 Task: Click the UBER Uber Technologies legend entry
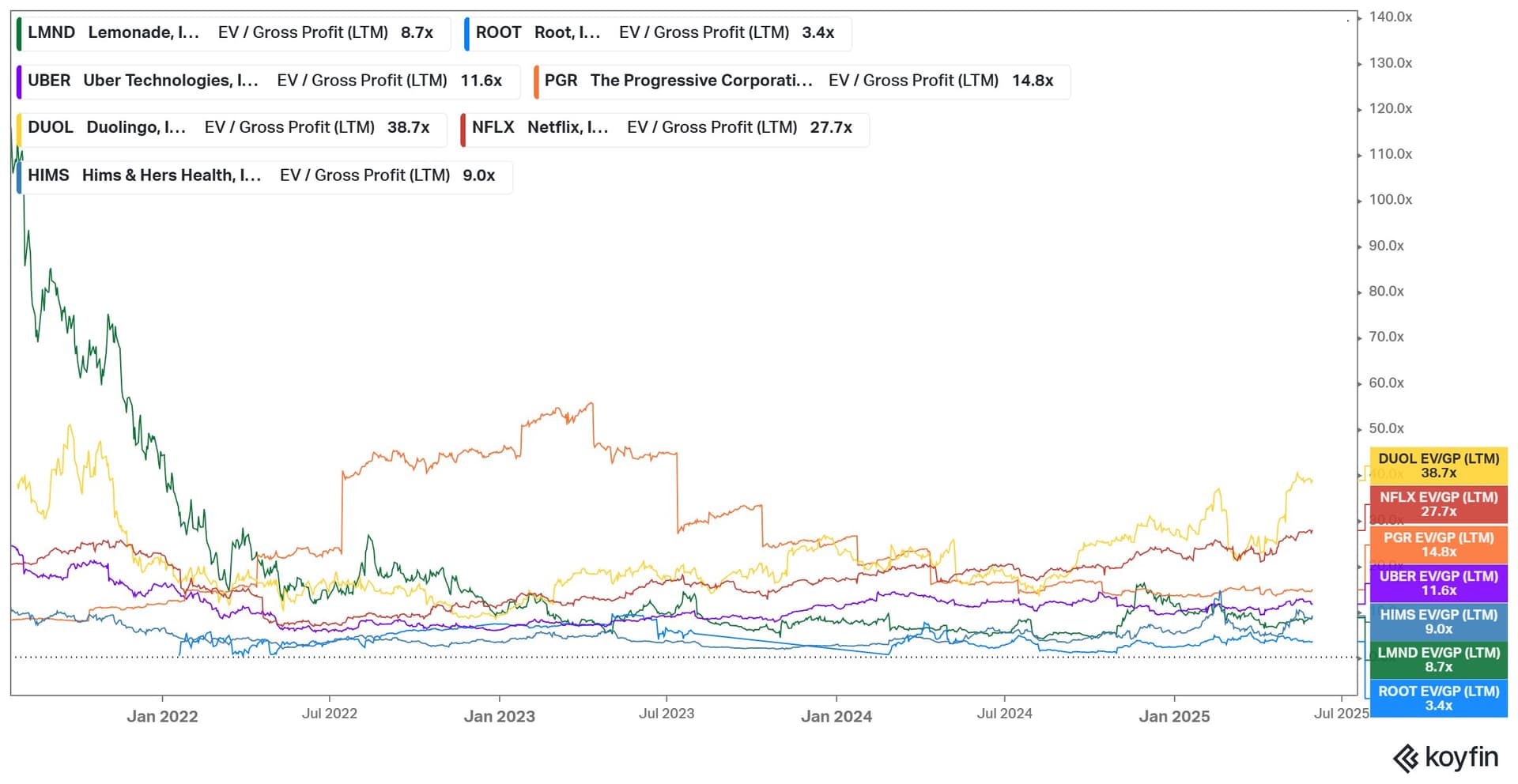[268, 81]
